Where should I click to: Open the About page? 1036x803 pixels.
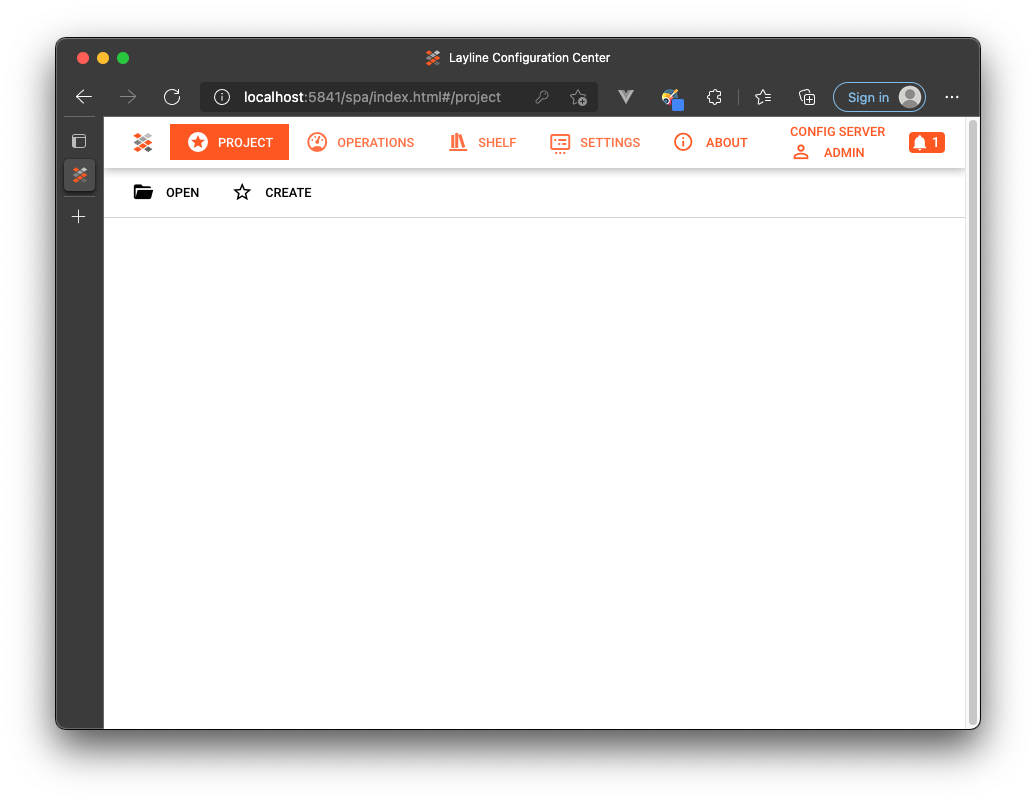(711, 143)
